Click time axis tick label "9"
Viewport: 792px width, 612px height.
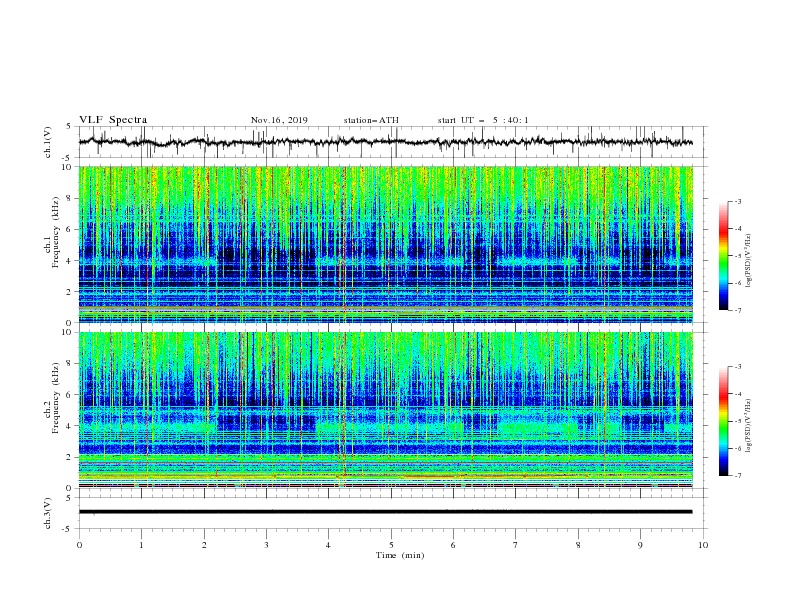[640, 545]
